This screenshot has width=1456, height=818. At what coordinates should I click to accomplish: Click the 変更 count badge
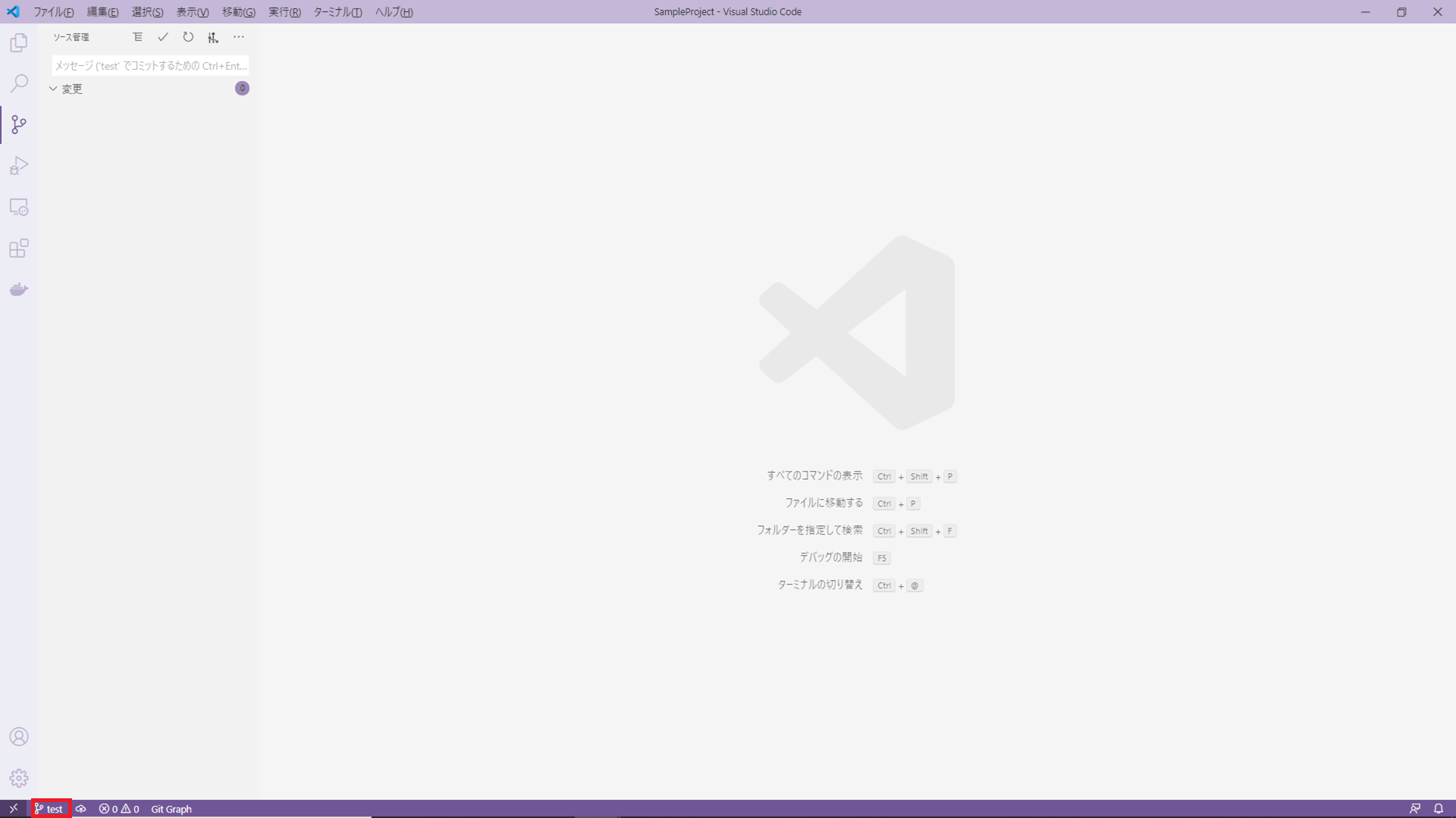(242, 89)
